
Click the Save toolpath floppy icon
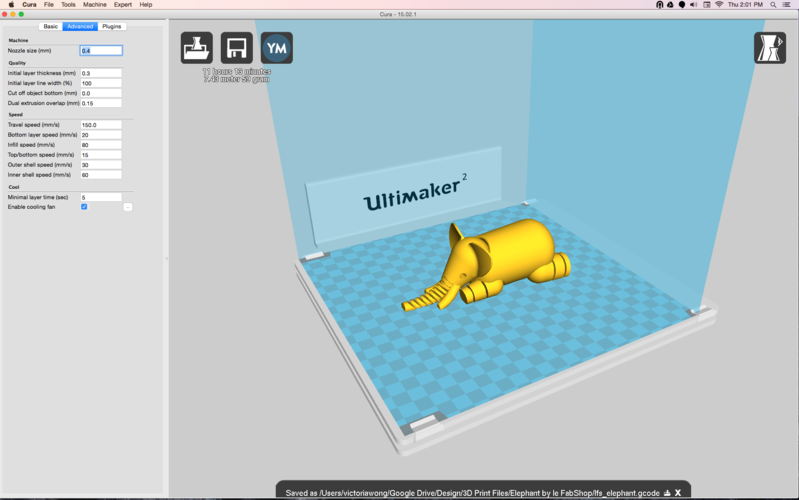[236, 48]
